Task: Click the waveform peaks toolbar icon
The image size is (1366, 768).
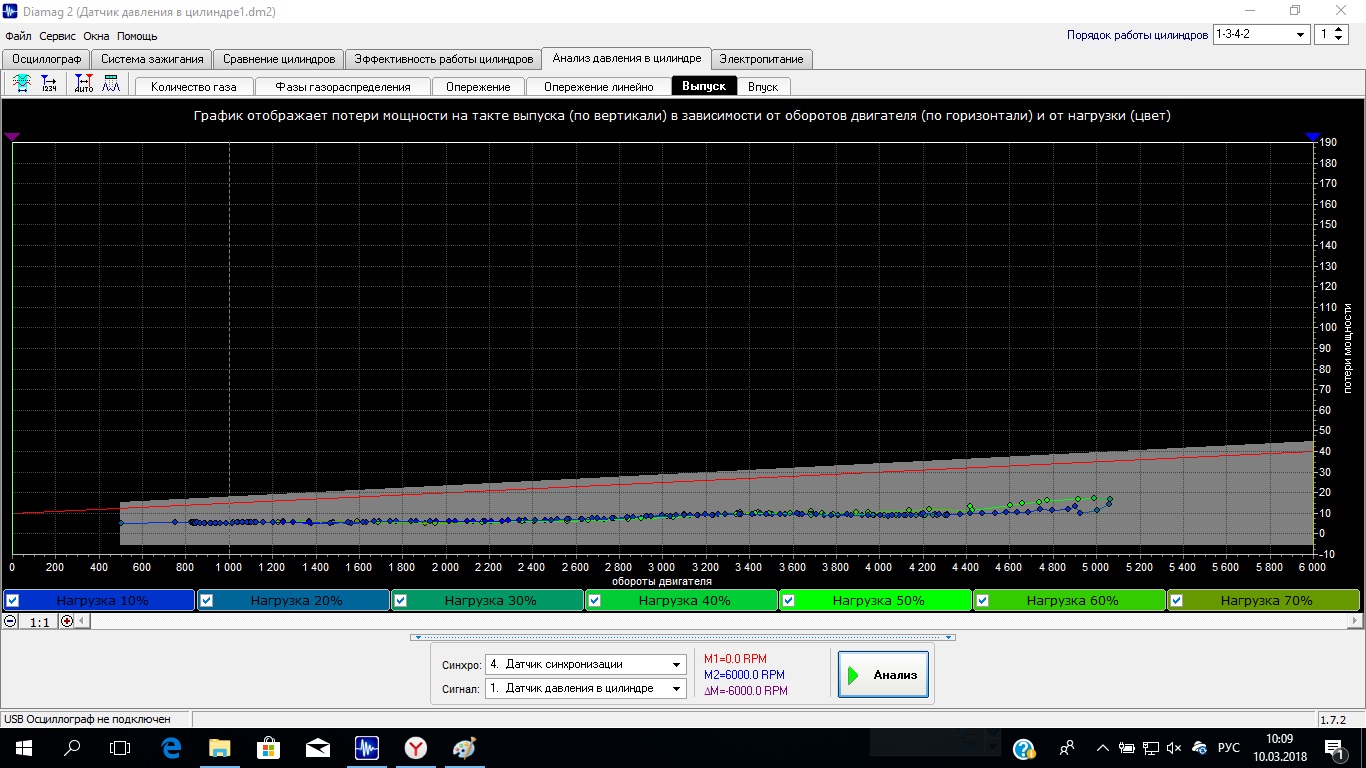Action: (x=110, y=85)
